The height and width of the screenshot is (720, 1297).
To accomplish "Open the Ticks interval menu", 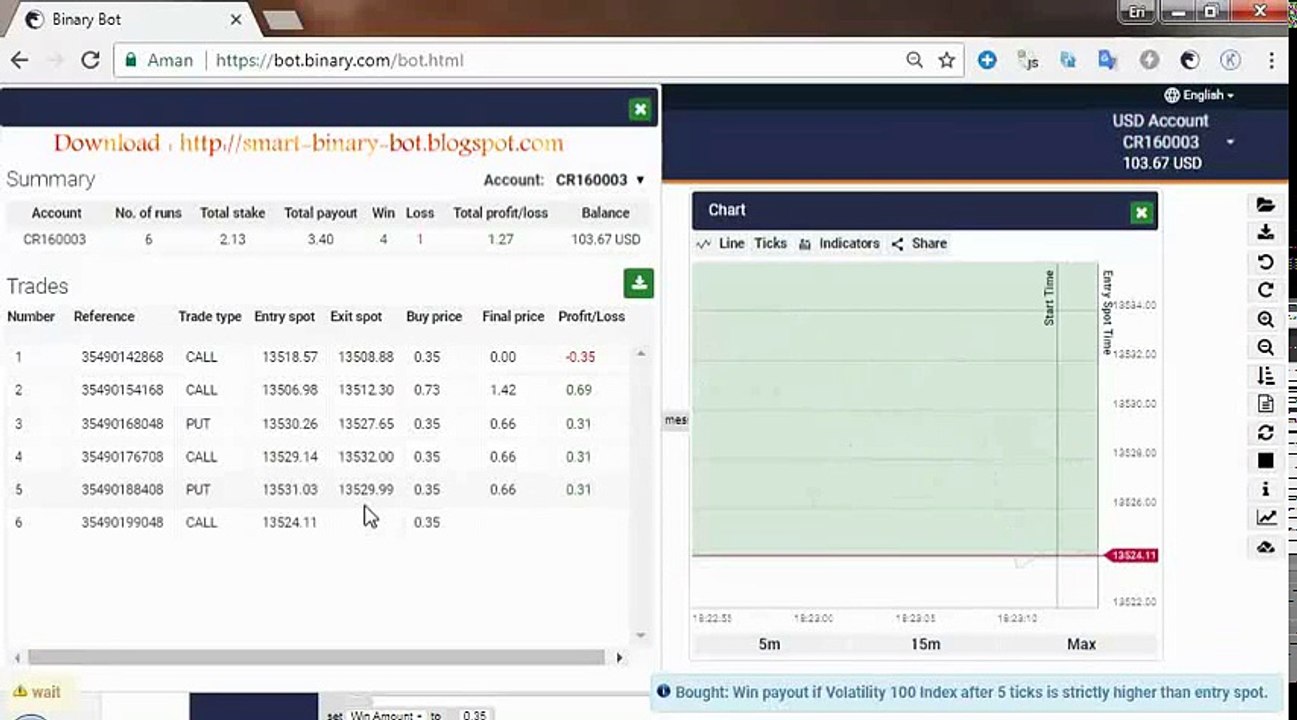I will pos(771,243).
